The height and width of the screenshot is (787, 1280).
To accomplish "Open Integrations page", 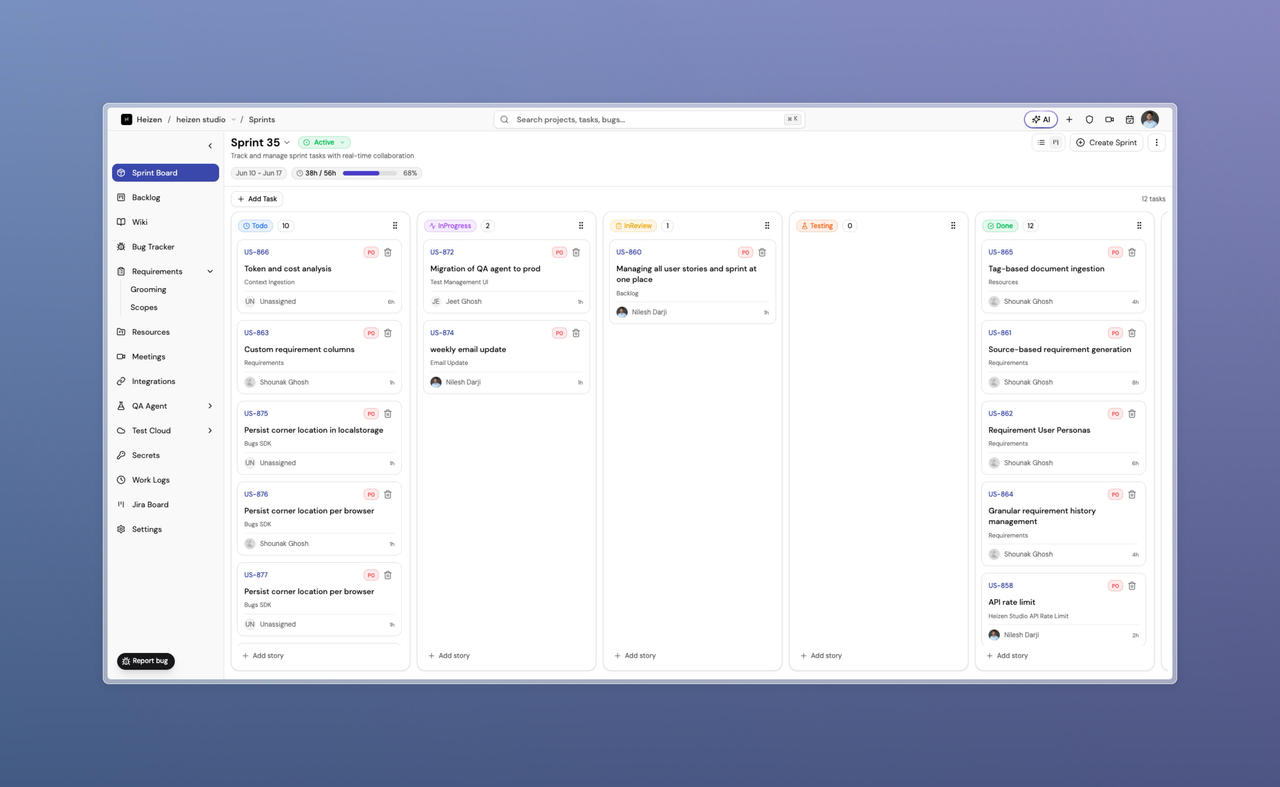I will tap(165, 381).
